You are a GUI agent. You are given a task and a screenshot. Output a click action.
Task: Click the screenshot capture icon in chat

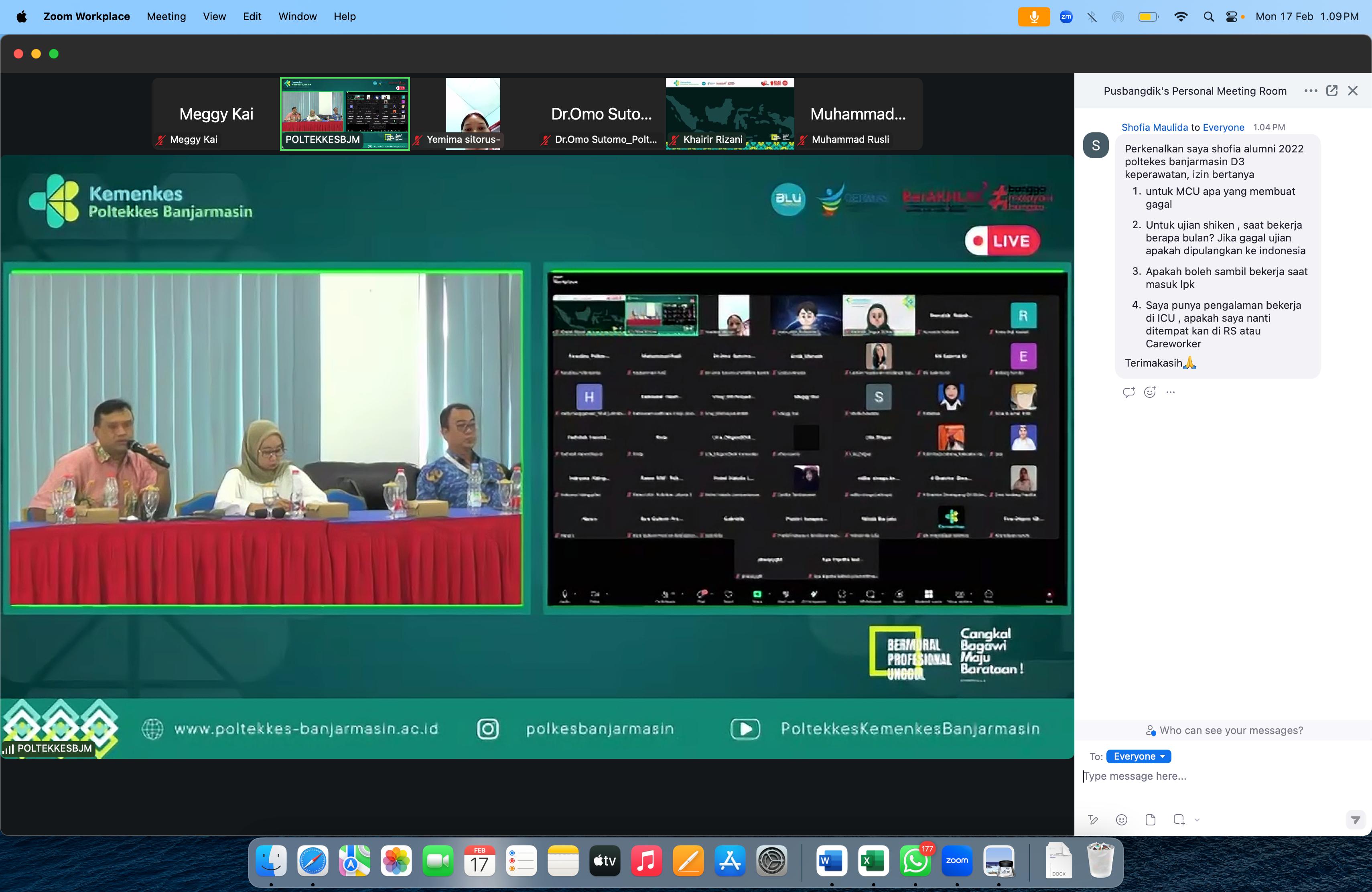point(1179,819)
